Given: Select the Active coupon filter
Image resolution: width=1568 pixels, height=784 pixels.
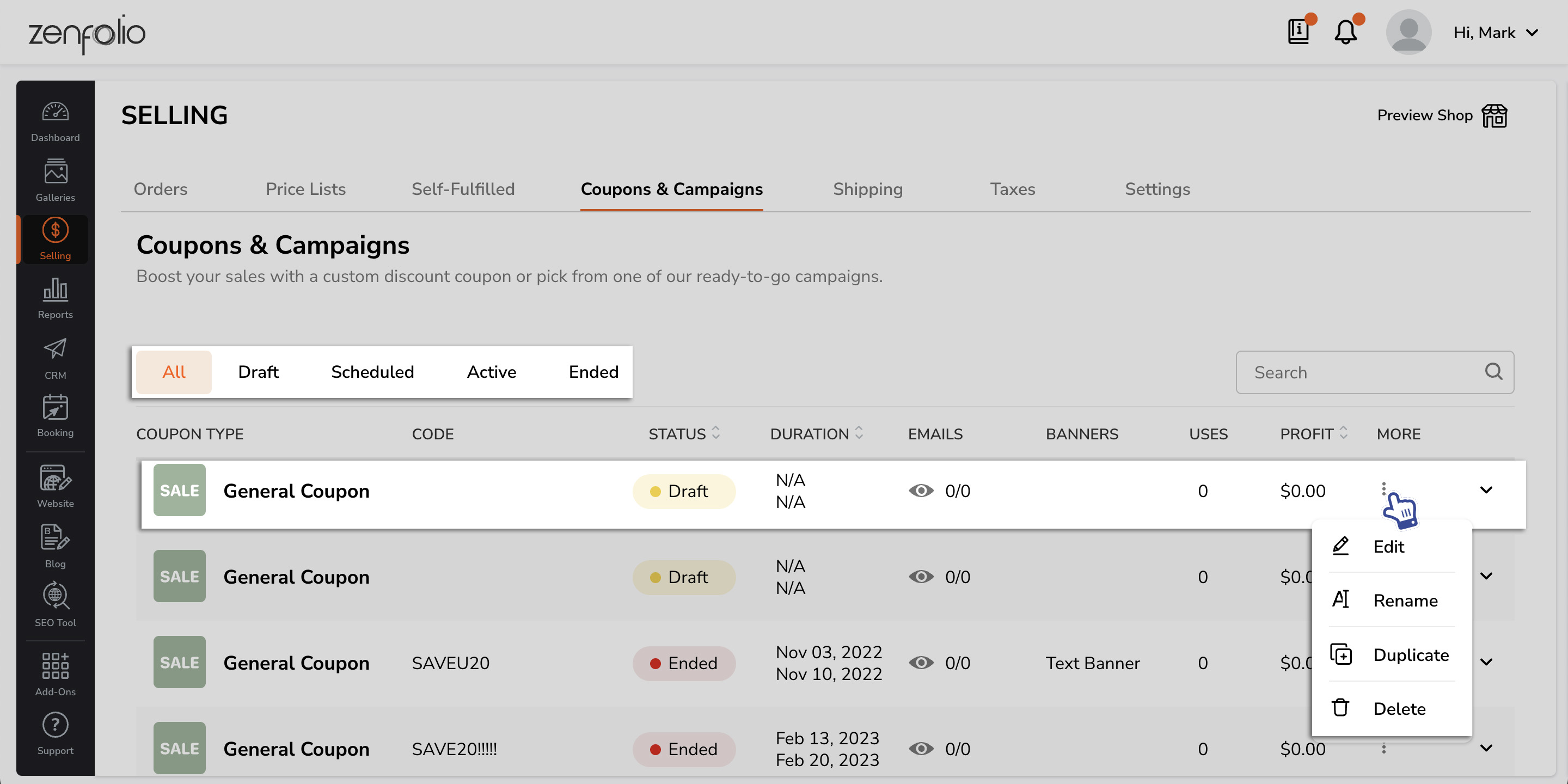Looking at the screenshot, I should point(491,372).
